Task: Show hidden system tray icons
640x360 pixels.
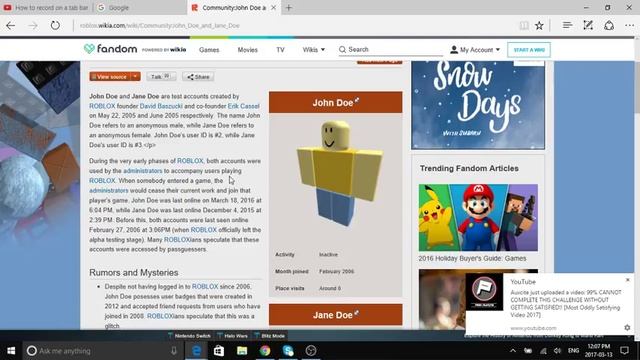Action: pos(513,351)
